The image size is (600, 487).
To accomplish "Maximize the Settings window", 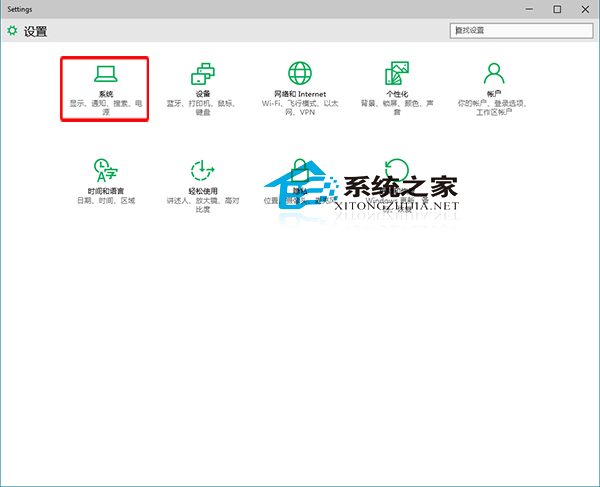I will 557,9.
